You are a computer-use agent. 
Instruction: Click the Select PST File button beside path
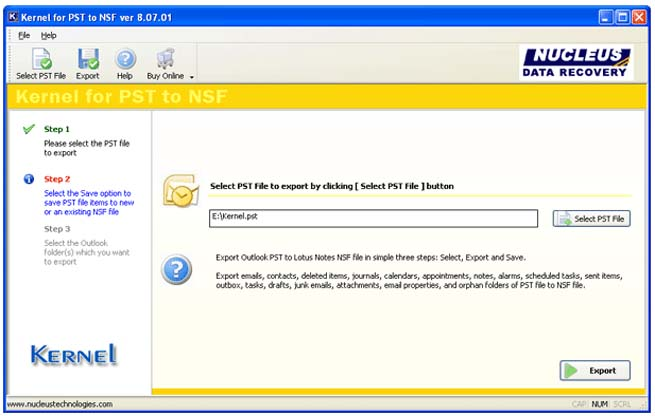pyautogui.click(x=592, y=219)
